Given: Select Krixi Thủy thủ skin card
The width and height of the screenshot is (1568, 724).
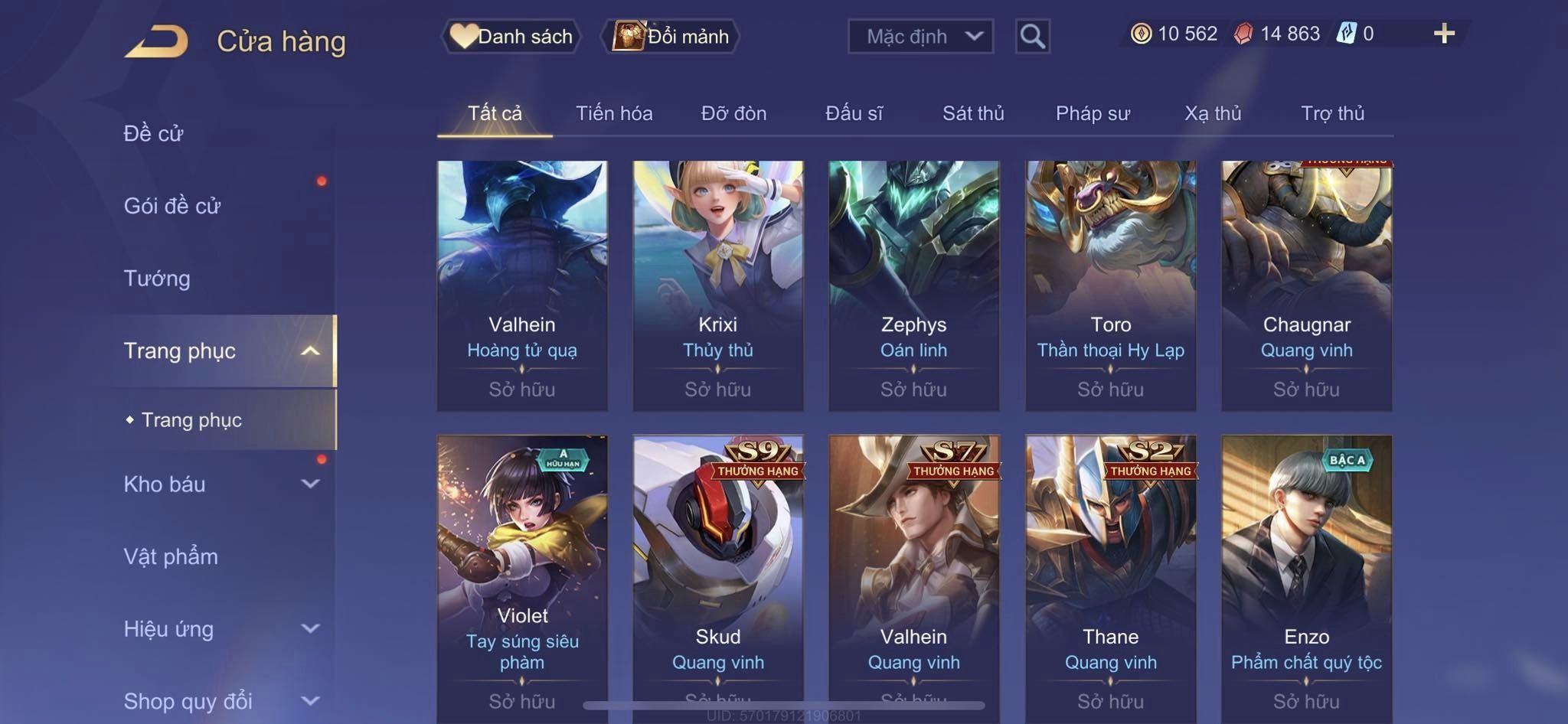Looking at the screenshot, I should coord(718,285).
